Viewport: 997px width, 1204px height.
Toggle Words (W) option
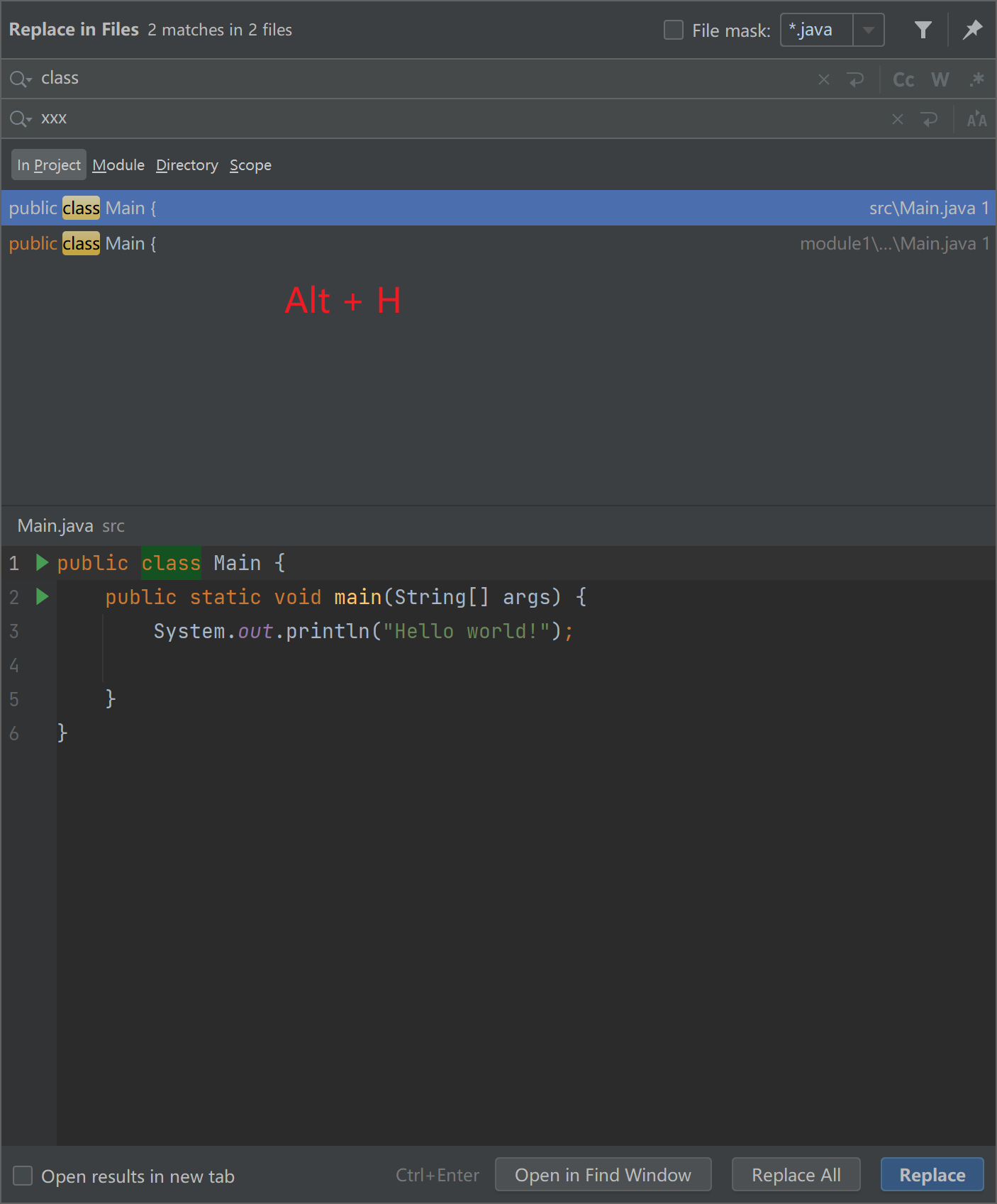(940, 79)
